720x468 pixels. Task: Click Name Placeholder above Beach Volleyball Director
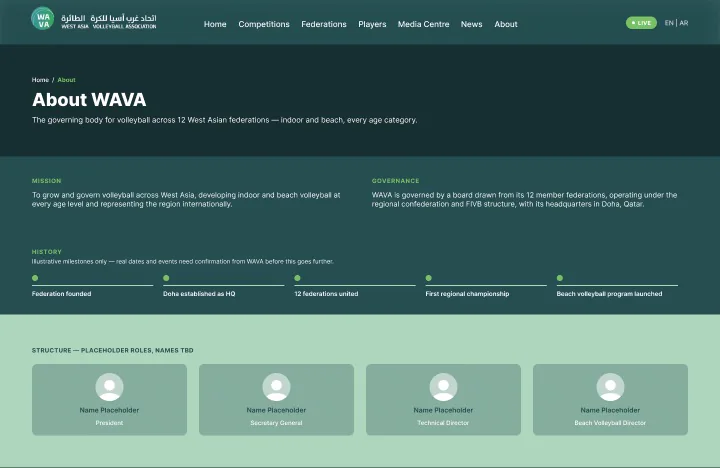[610, 410]
